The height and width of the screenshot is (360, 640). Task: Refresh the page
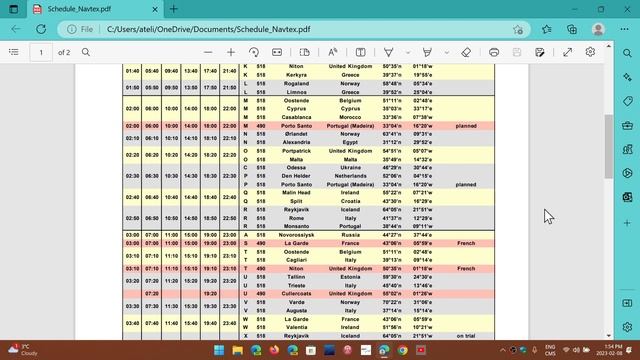click(41, 29)
